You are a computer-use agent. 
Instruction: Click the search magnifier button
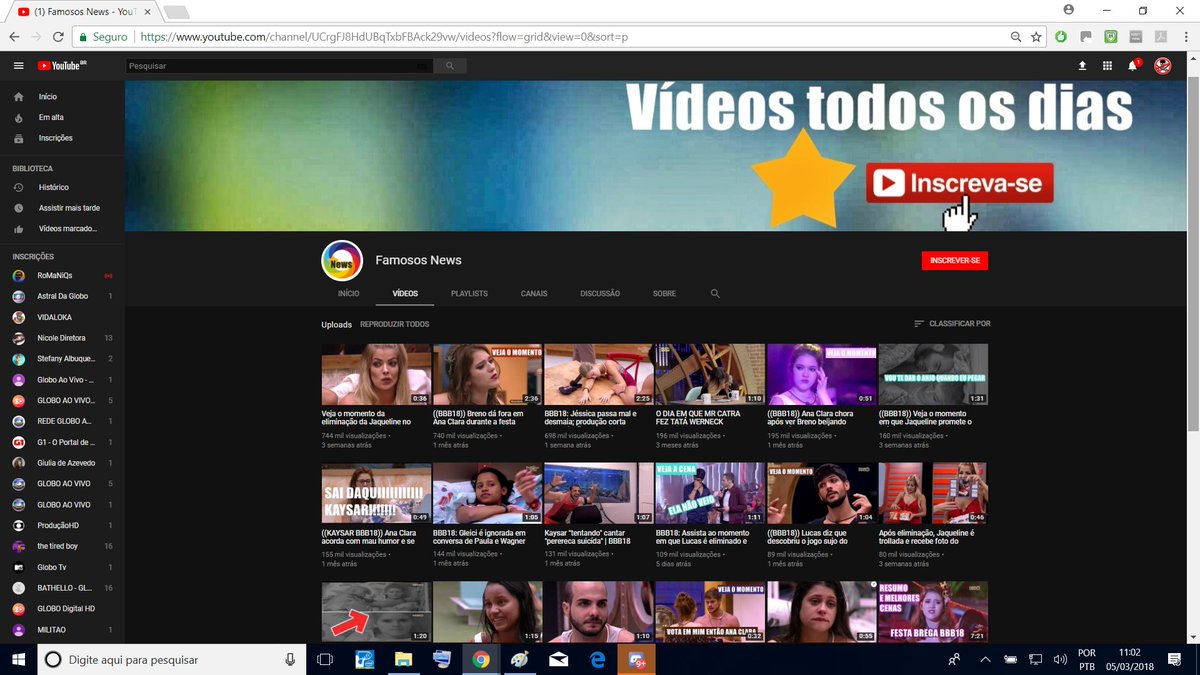(450, 66)
